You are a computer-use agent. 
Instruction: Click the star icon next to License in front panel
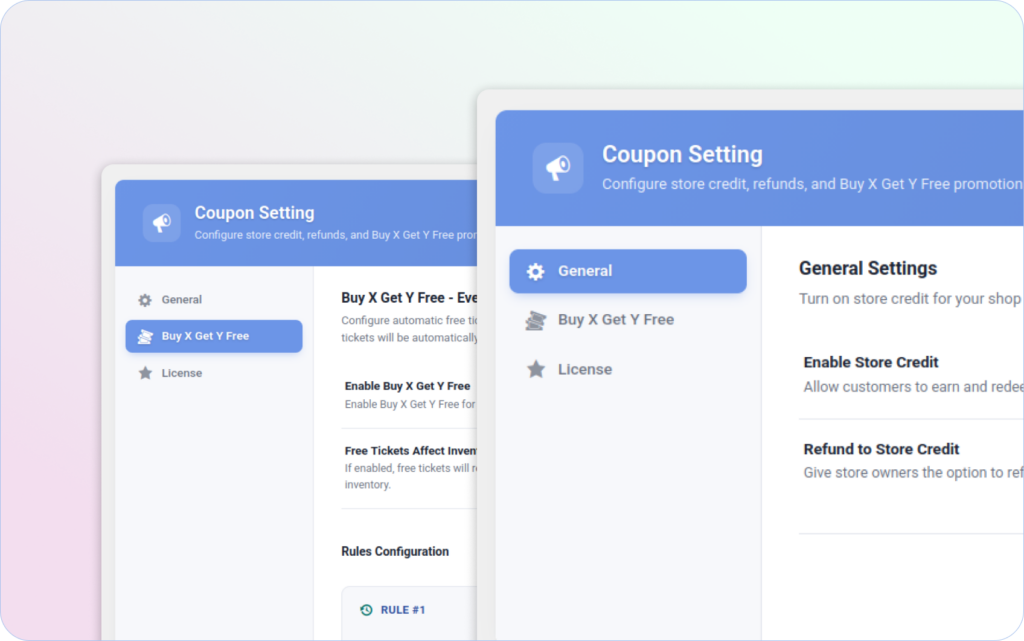(536, 369)
